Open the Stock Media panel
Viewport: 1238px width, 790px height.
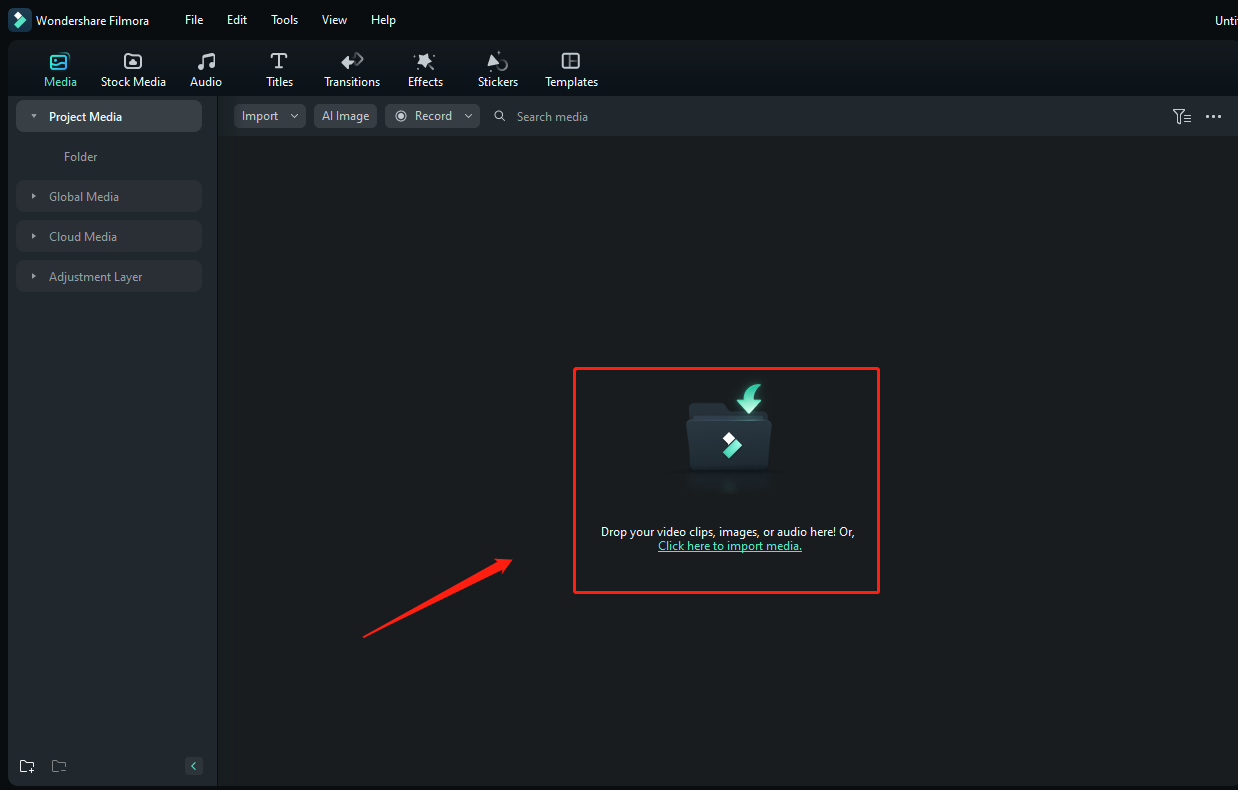(133, 68)
